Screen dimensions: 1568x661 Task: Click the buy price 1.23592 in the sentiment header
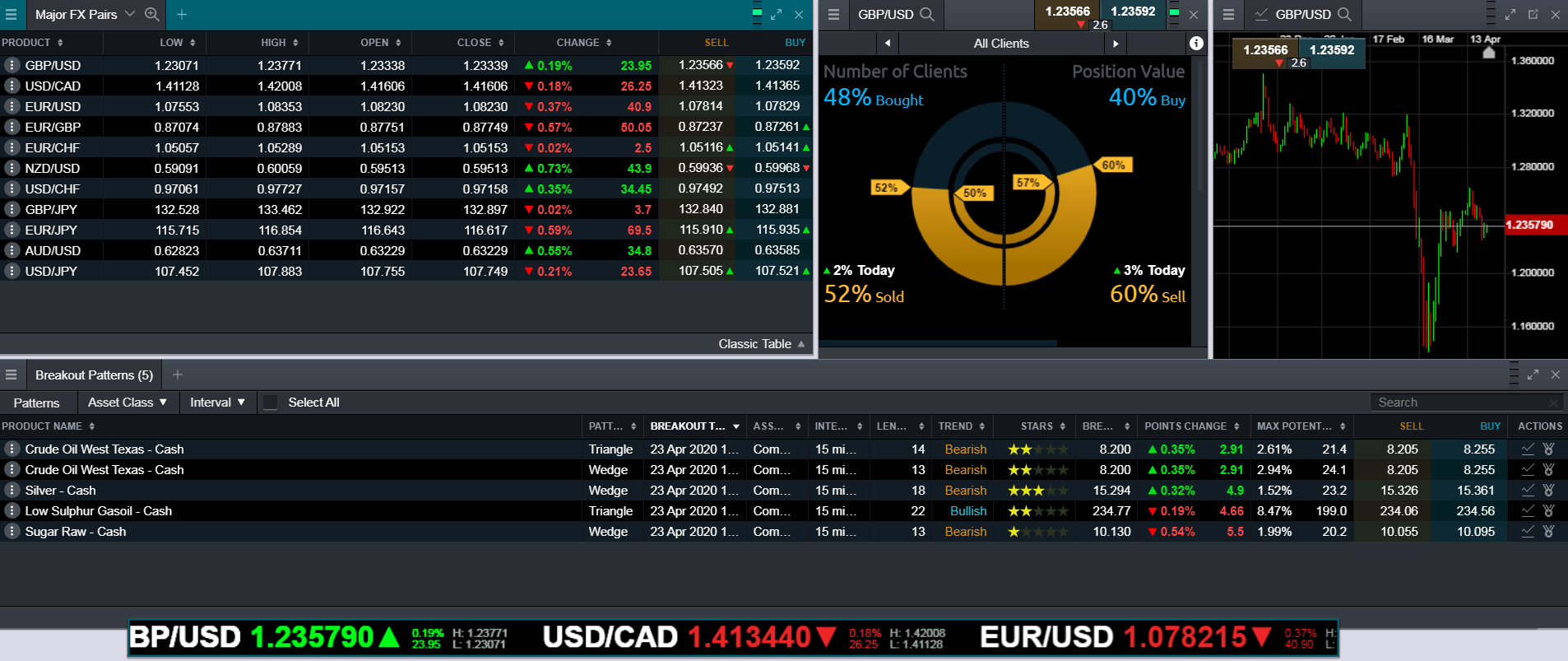[x=1133, y=12]
